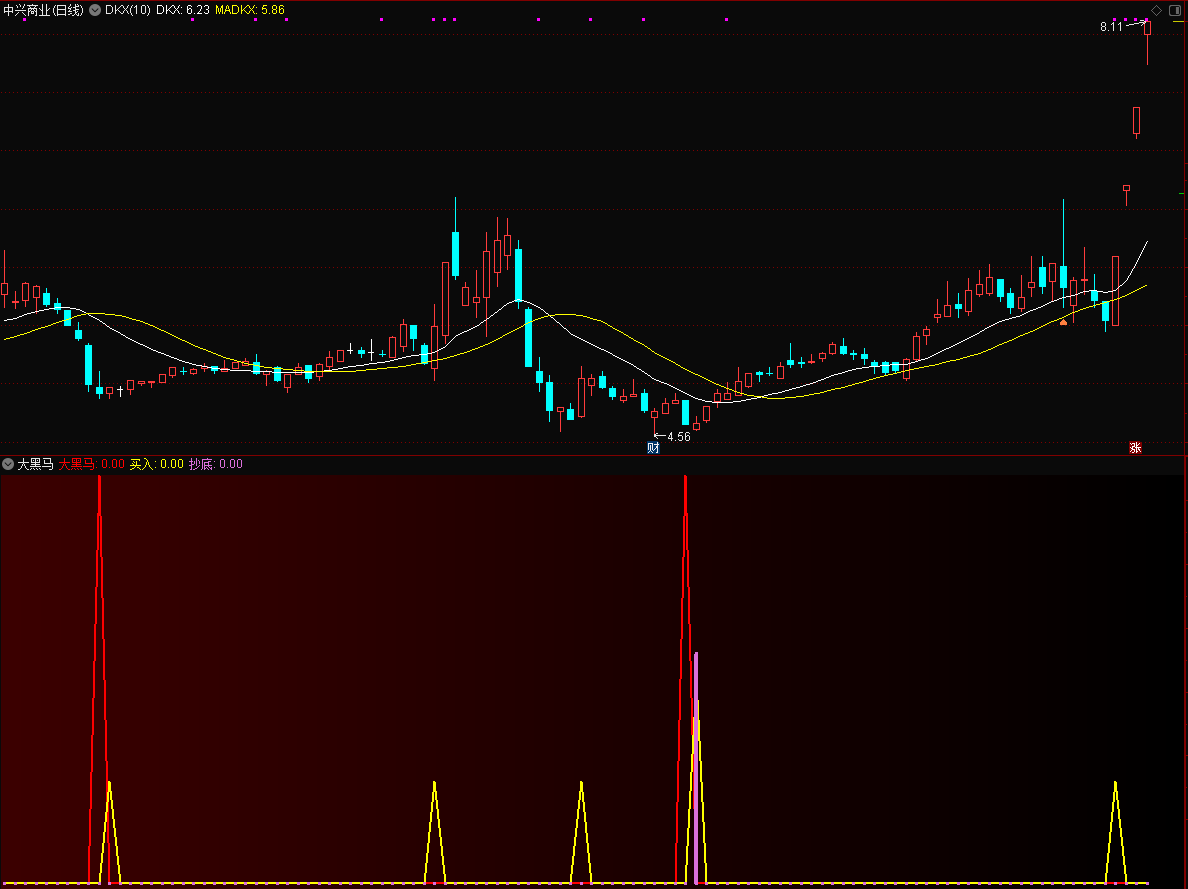1188x889 pixels.
Task: Click the 涨 limit-up marker icon
Action: point(1135,448)
